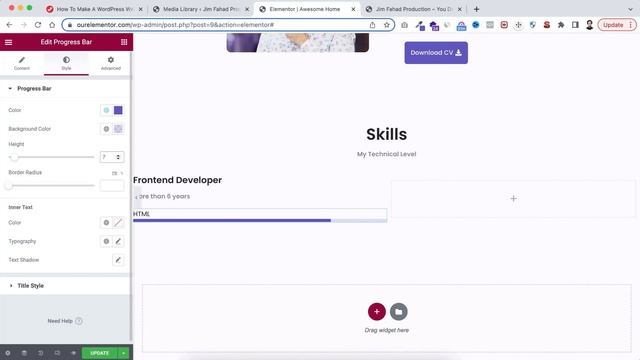Reload the current page

(x=38, y=25)
